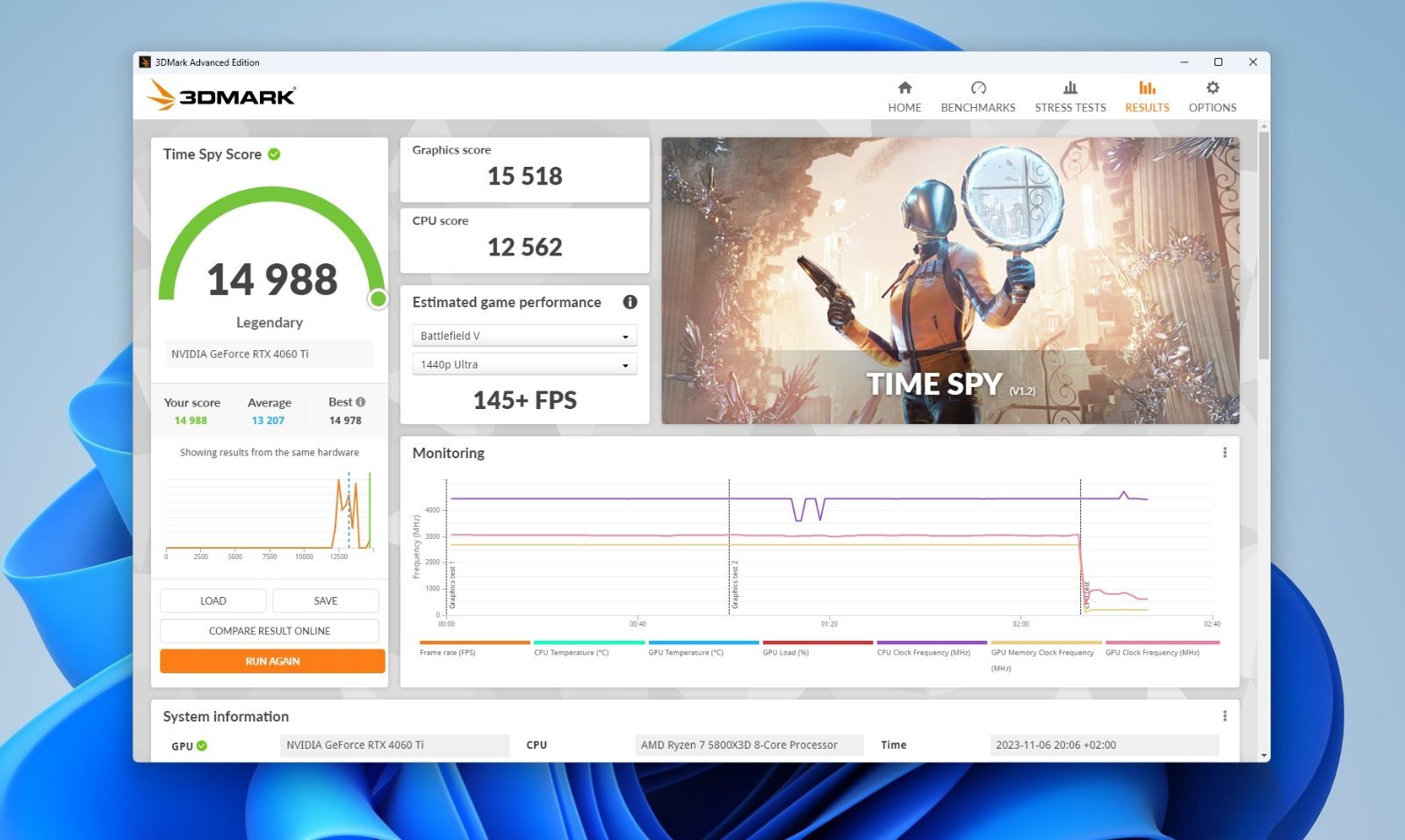
Task: Click COMPARE RESULT ONLINE button
Action: pyautogui.click(x=270, y=631)
